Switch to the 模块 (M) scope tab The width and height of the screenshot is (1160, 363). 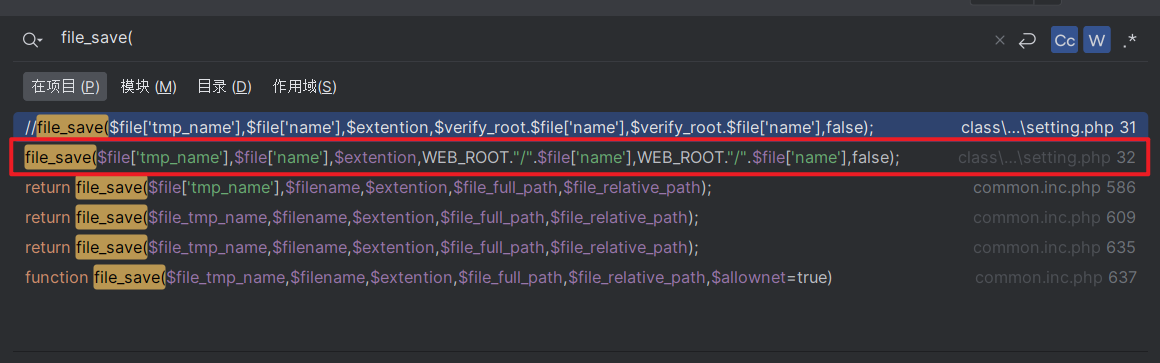[148, 87]
